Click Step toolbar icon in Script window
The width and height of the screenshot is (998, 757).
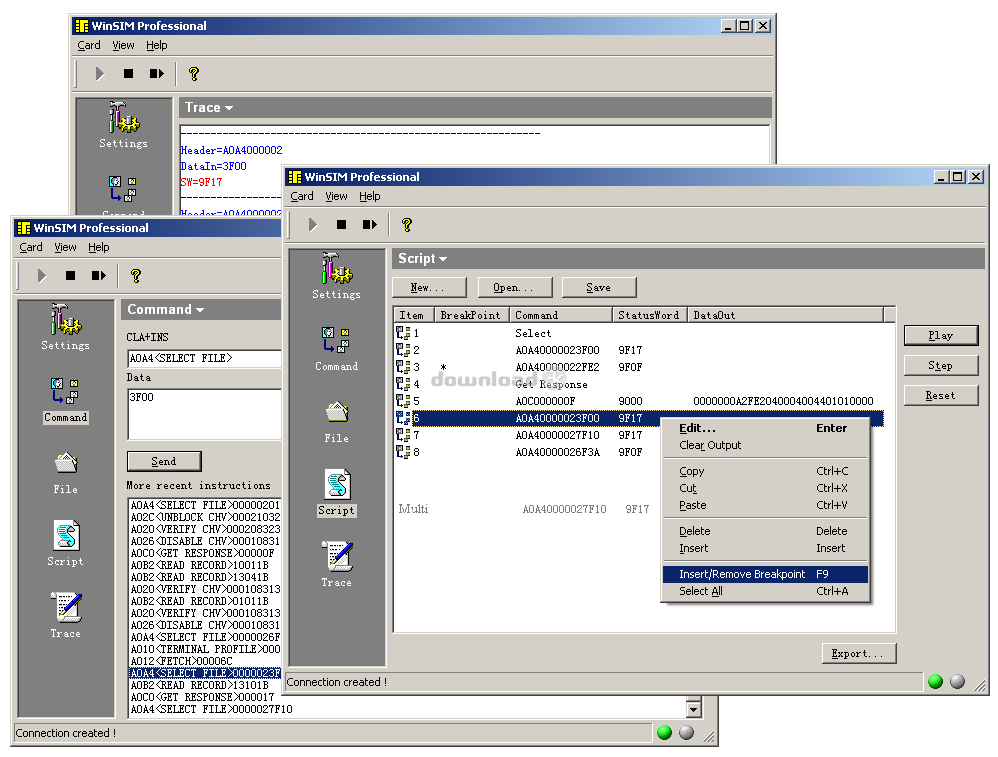(x=370, y=225)
